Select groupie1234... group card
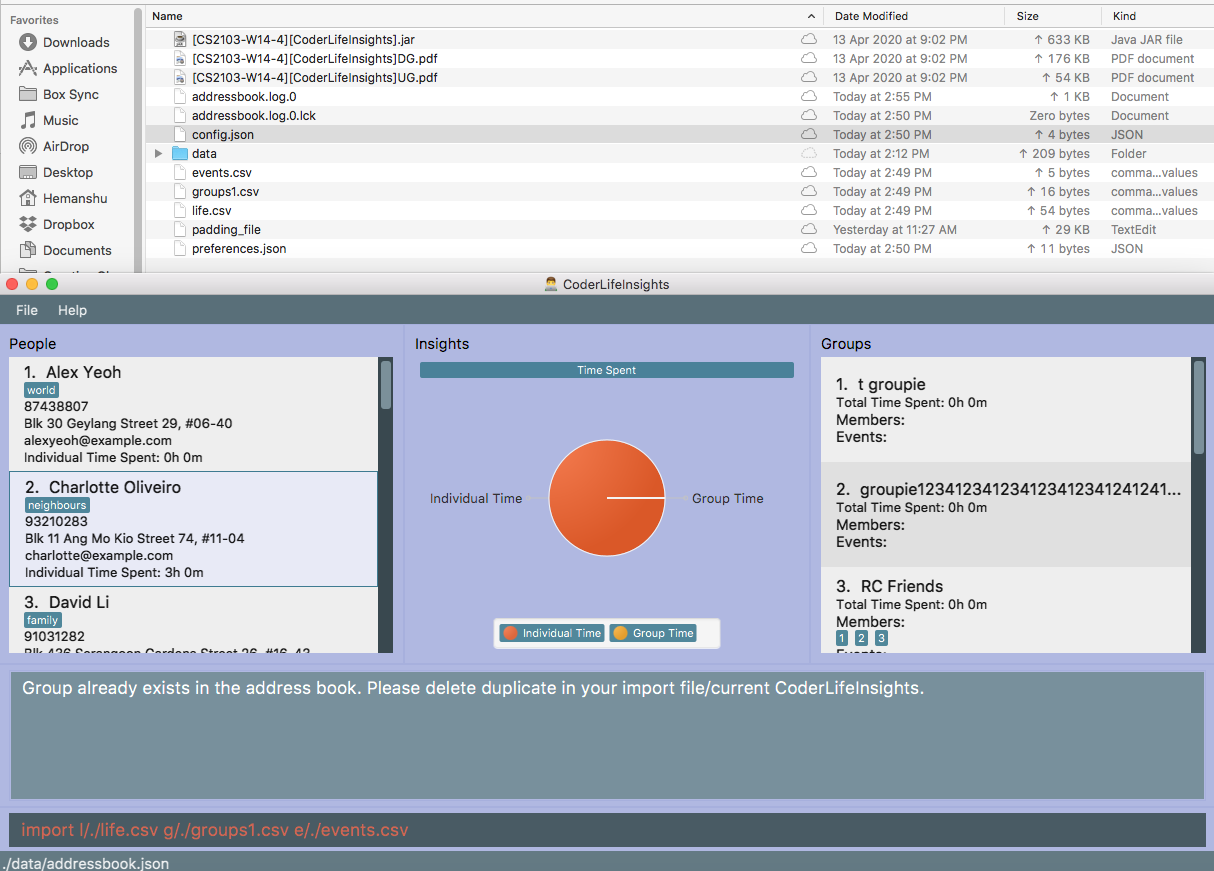The width and height of the screenshot is (1214, 871). click(1006, 515)
